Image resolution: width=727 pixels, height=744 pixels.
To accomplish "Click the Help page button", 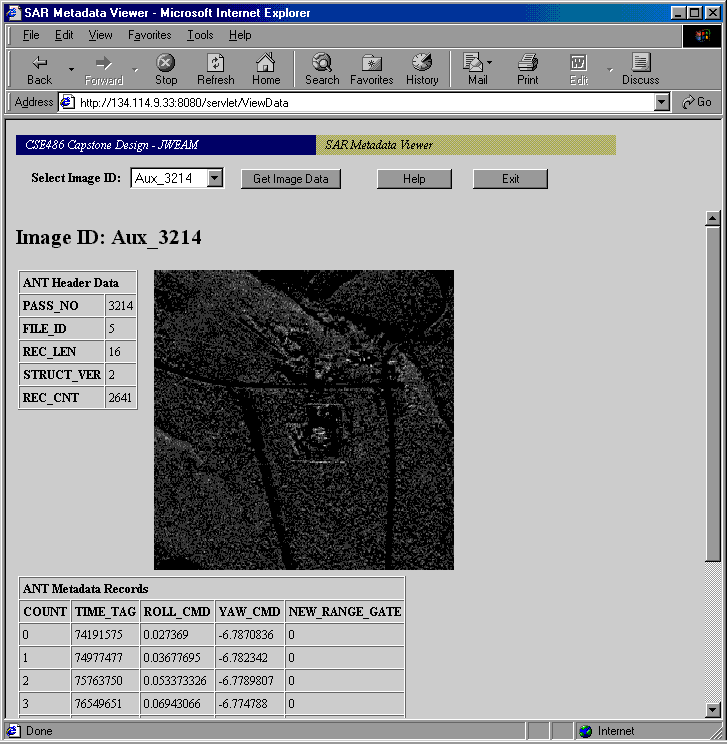I will pyautogui.click(x=414, y=179).
